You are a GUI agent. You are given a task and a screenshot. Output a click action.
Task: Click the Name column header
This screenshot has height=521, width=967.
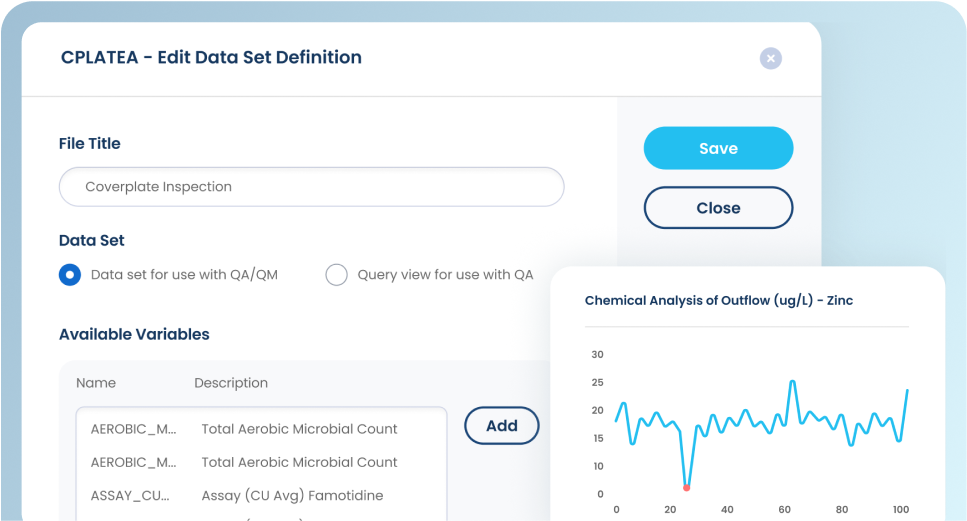click(96, 383)
